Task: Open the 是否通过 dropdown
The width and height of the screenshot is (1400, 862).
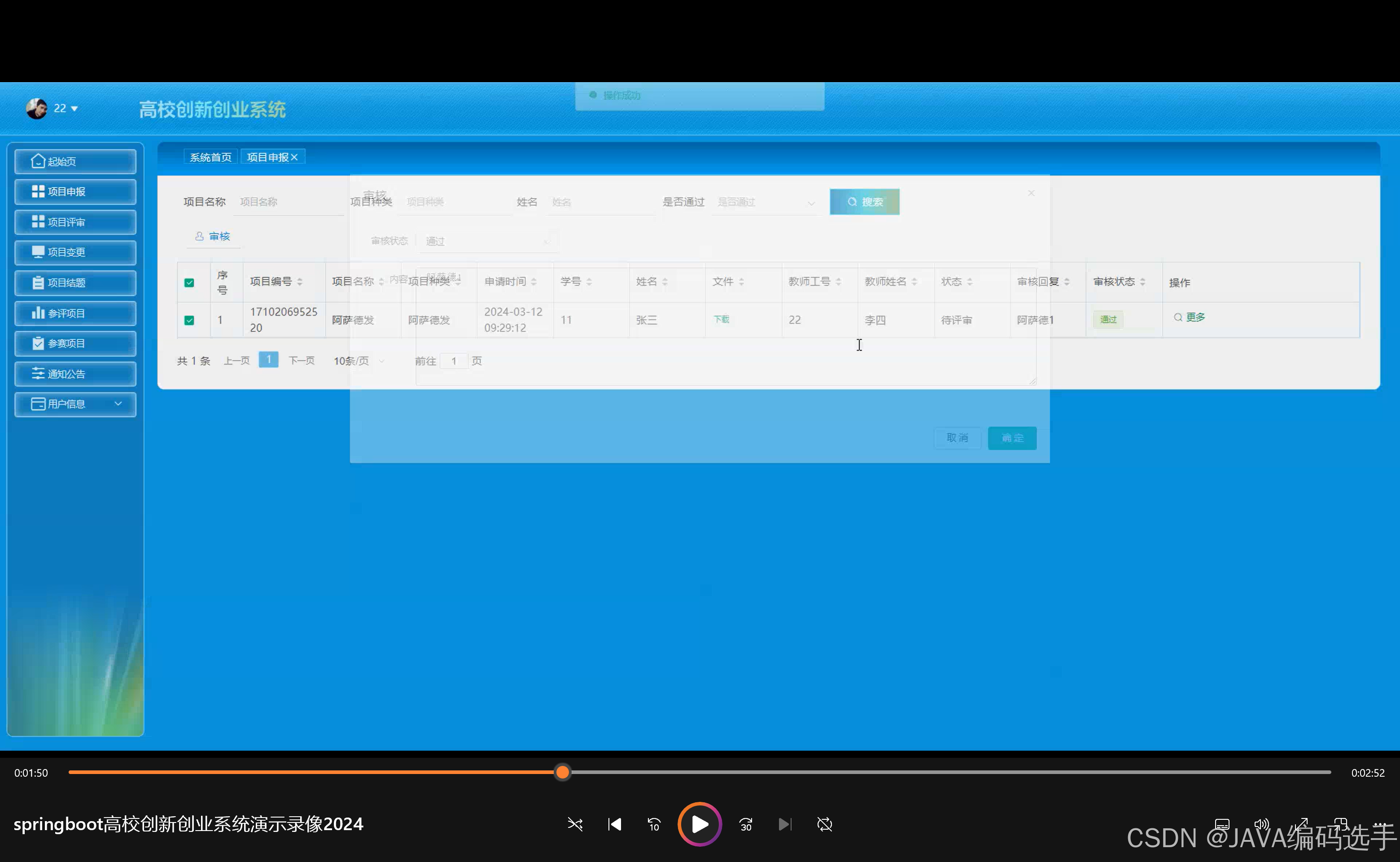Action: 765,202
